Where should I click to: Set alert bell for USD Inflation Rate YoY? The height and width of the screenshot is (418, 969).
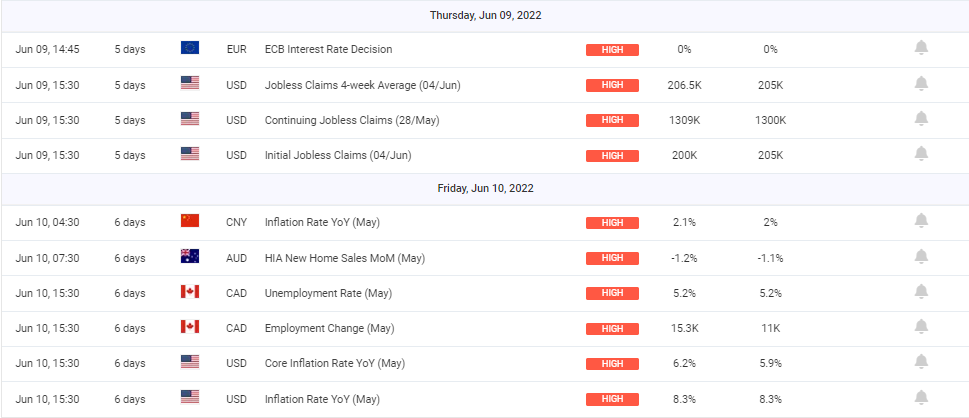click(x=921, y=397)
